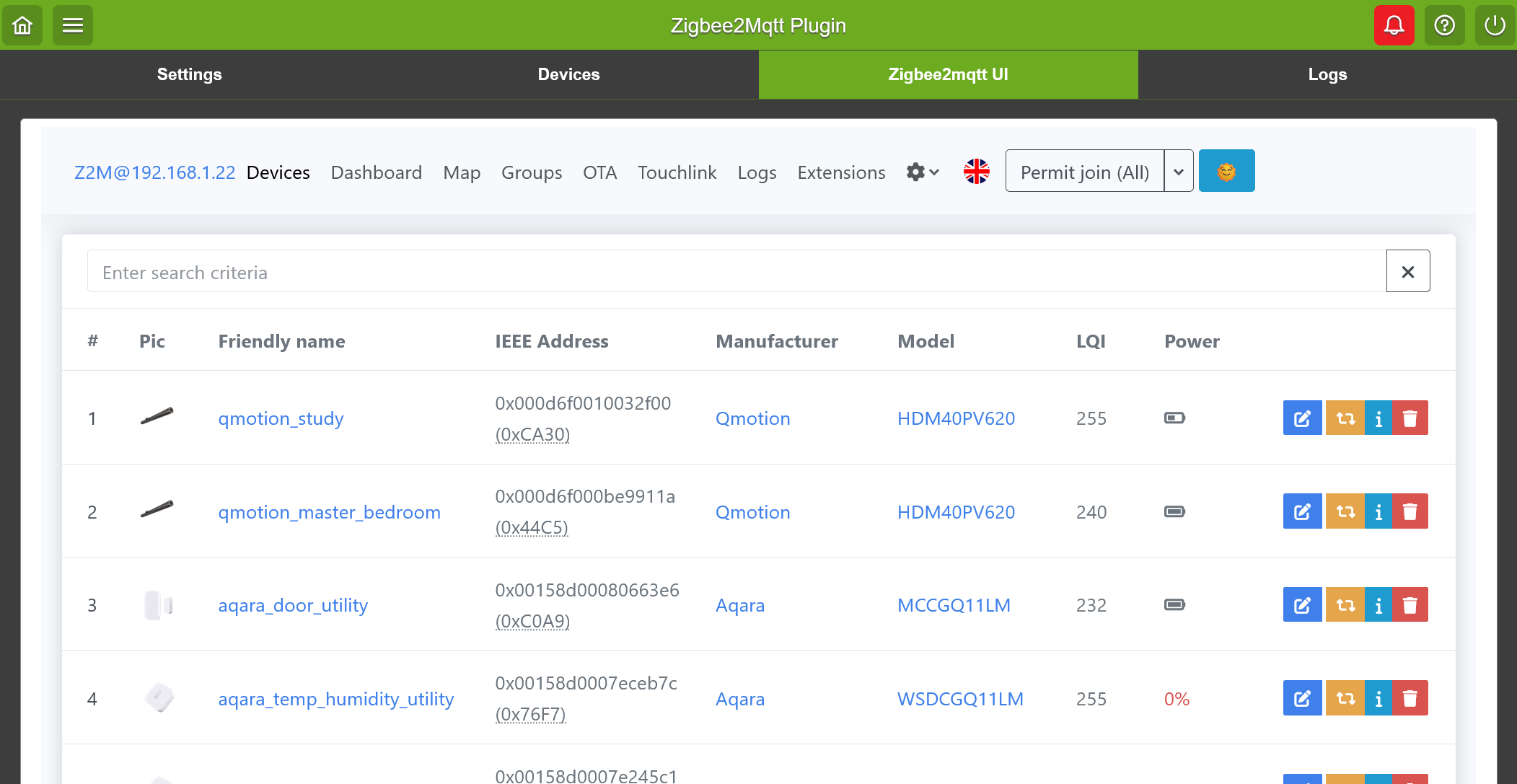Click the search criteria input field

pos(736,272)
